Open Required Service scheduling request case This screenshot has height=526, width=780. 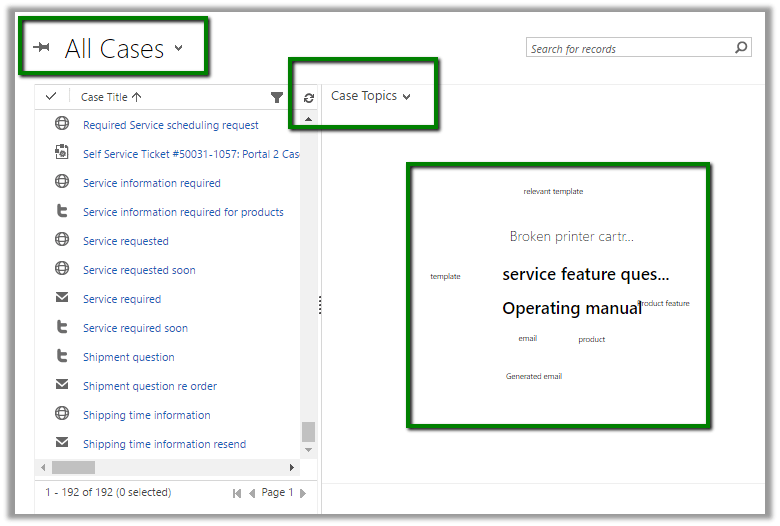click(170, 125)
